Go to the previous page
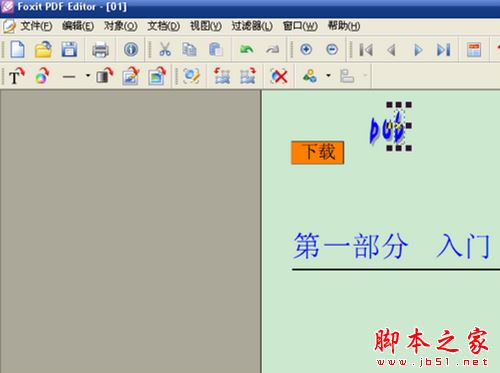The width and height of the screenshot is (500, 373). (391, 50)
